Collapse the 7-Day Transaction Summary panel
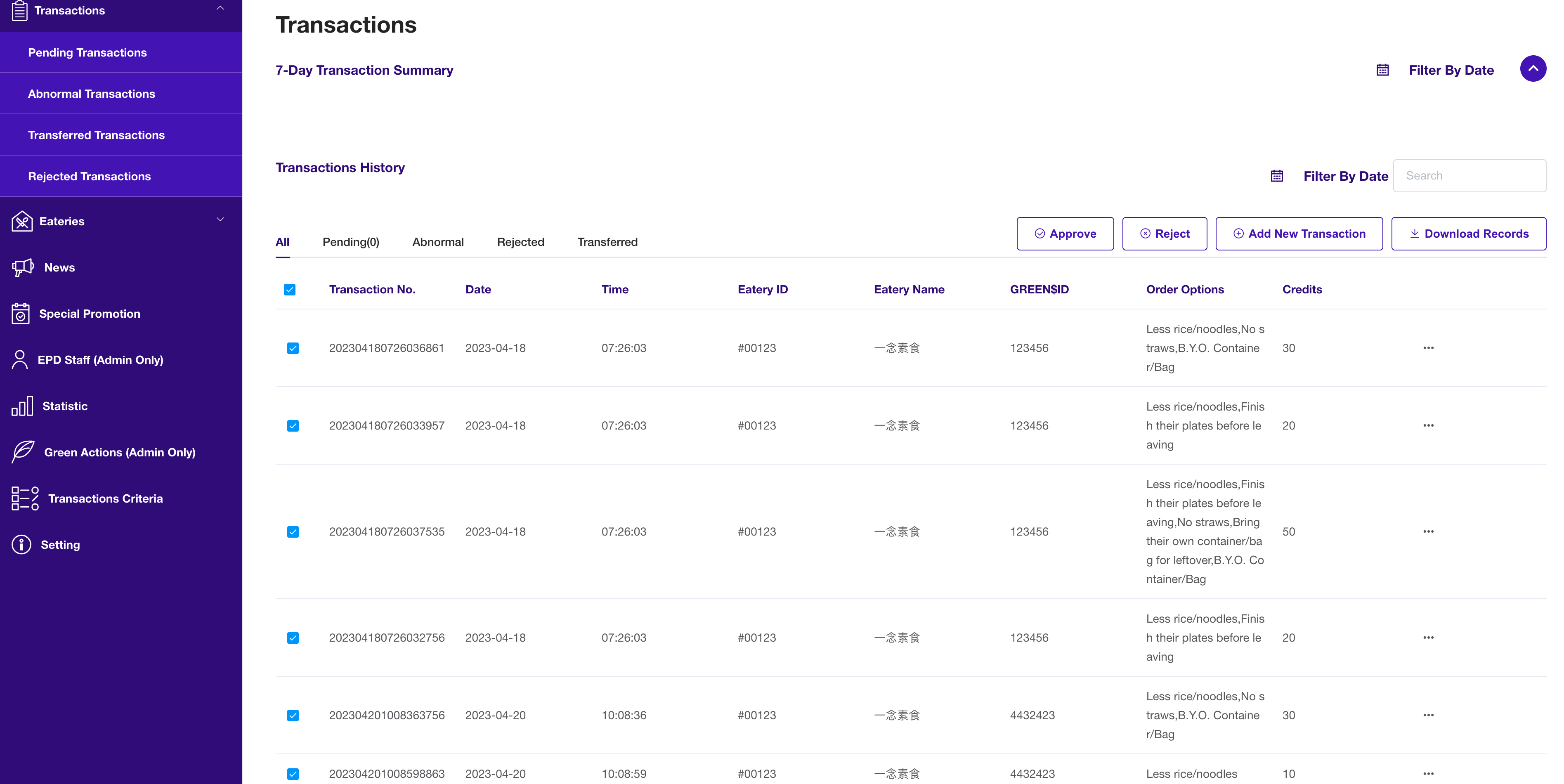Screen dimensions: 1564x784 [1532, 69]
